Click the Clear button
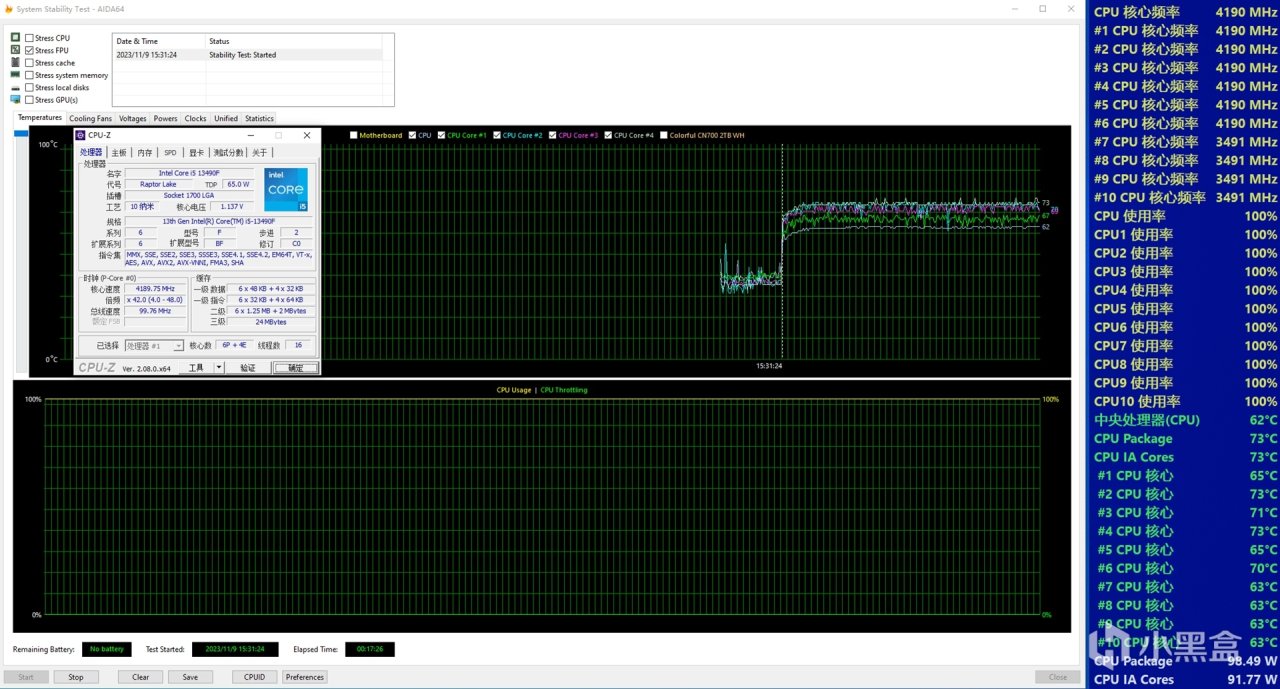The image size is (1280, 689). click(141, 677)
